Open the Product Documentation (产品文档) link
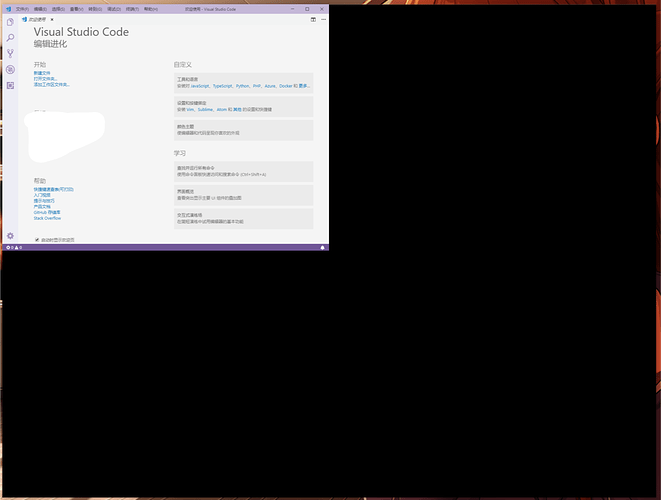661x500 pixels. tap(42, 207)
